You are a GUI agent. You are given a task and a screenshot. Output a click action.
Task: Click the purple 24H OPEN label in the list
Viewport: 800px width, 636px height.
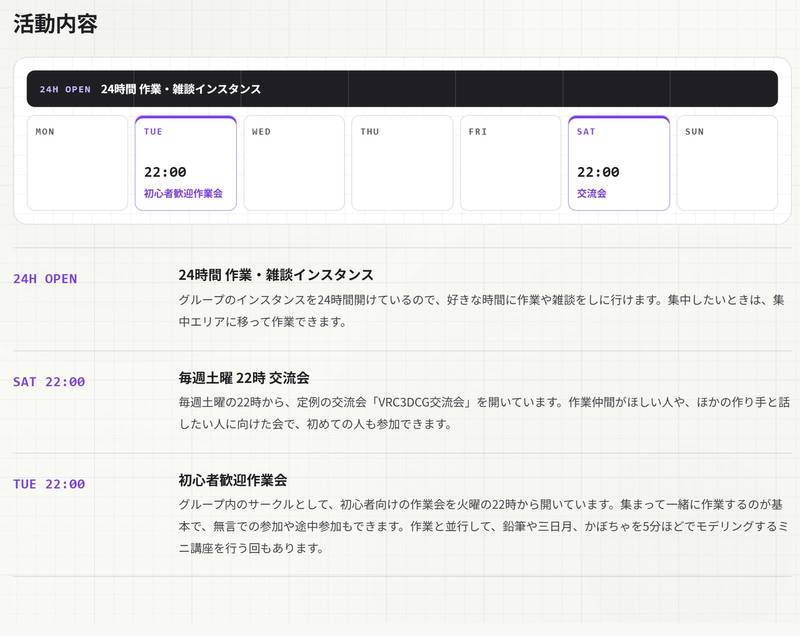point(45,279)
